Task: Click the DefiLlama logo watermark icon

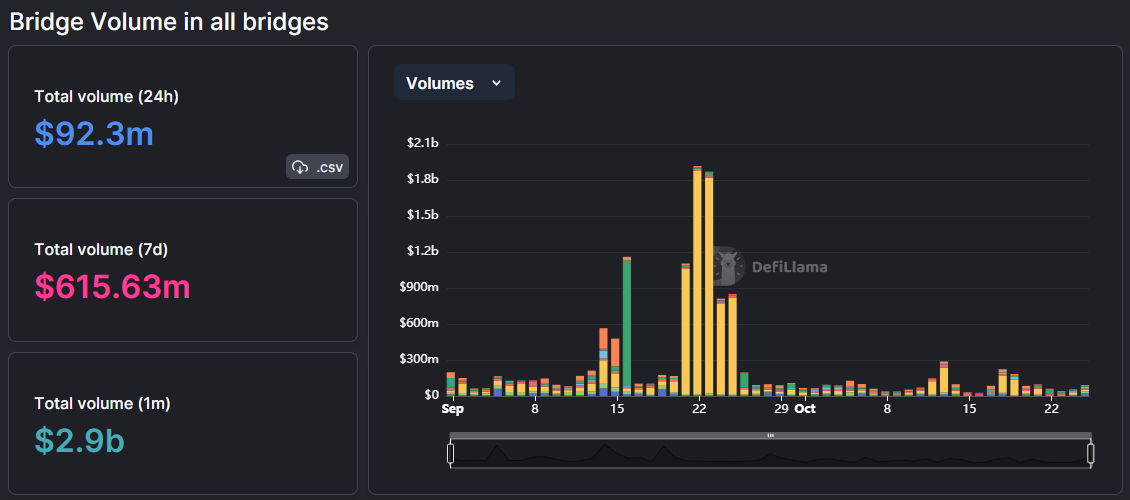Action: (x=729, y=266)
